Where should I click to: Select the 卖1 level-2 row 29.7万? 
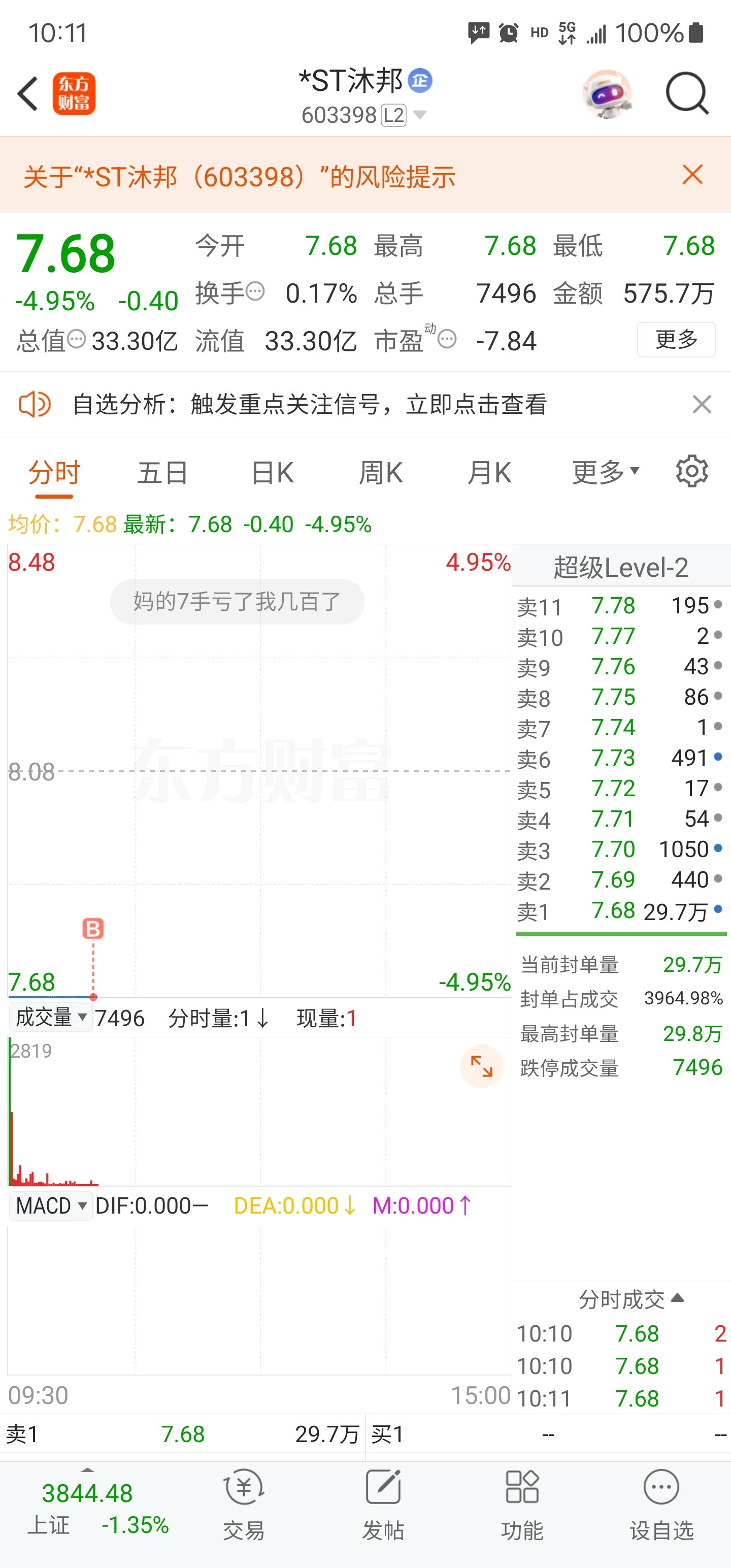click(x=621, y=910)
